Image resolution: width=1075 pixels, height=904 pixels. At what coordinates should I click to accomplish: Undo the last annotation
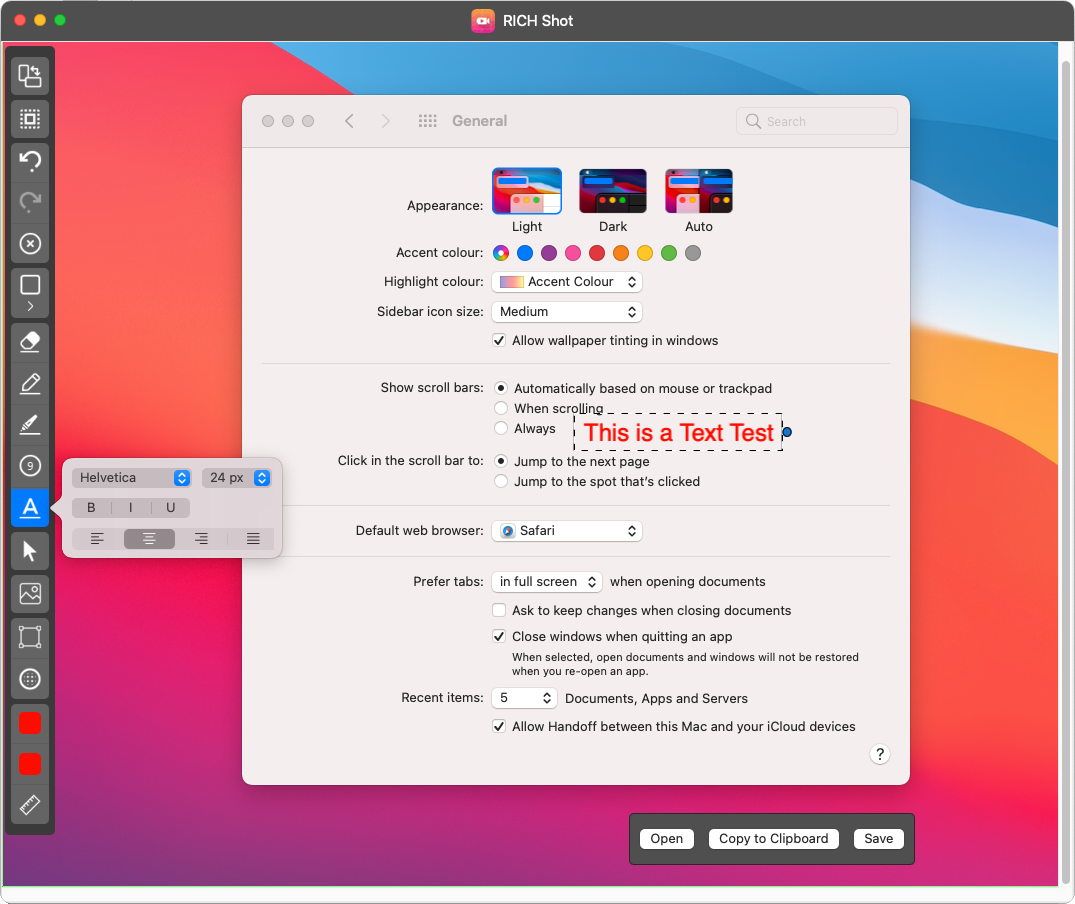29,161
